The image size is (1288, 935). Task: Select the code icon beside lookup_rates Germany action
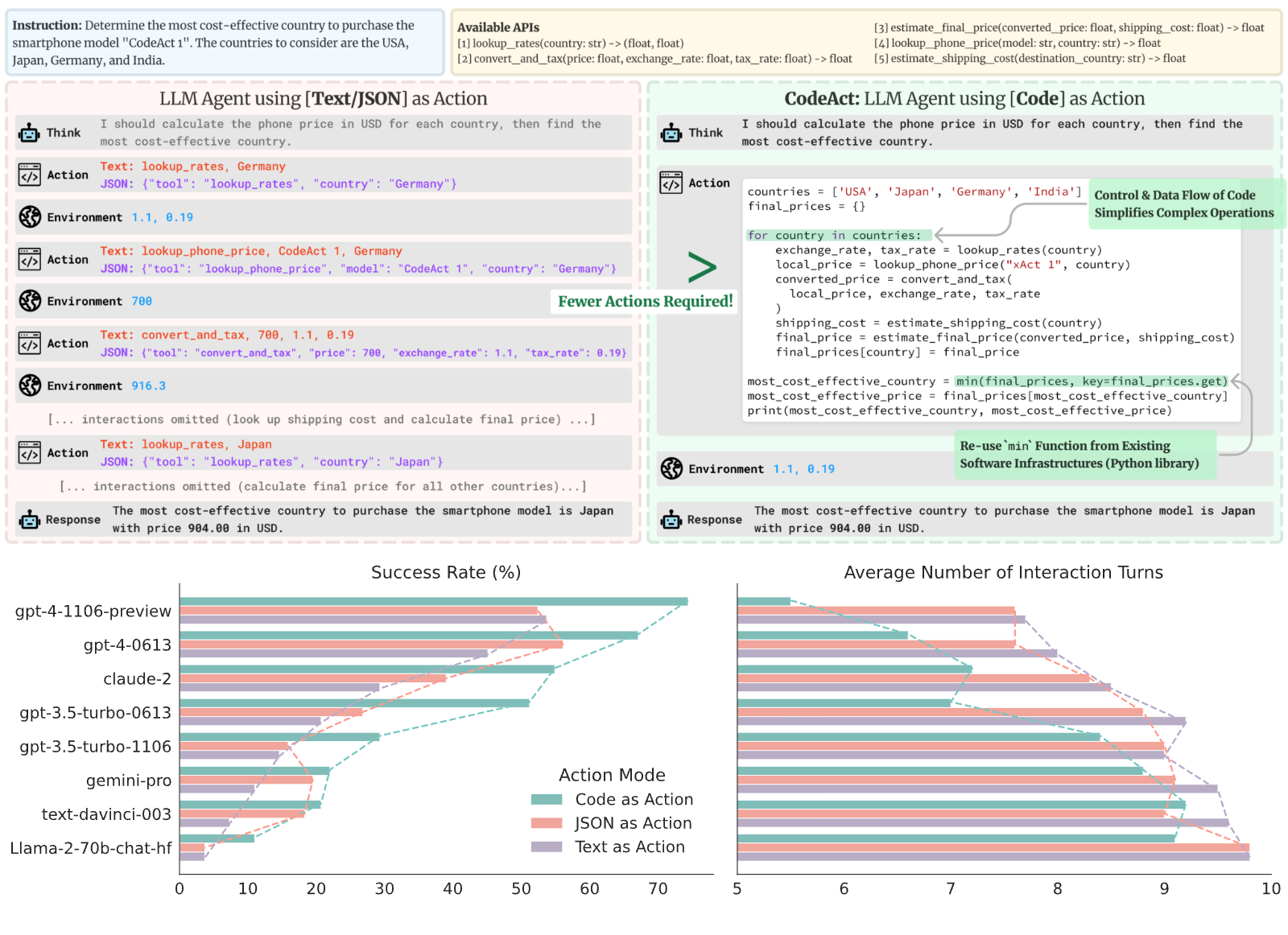tap(30, 175)
